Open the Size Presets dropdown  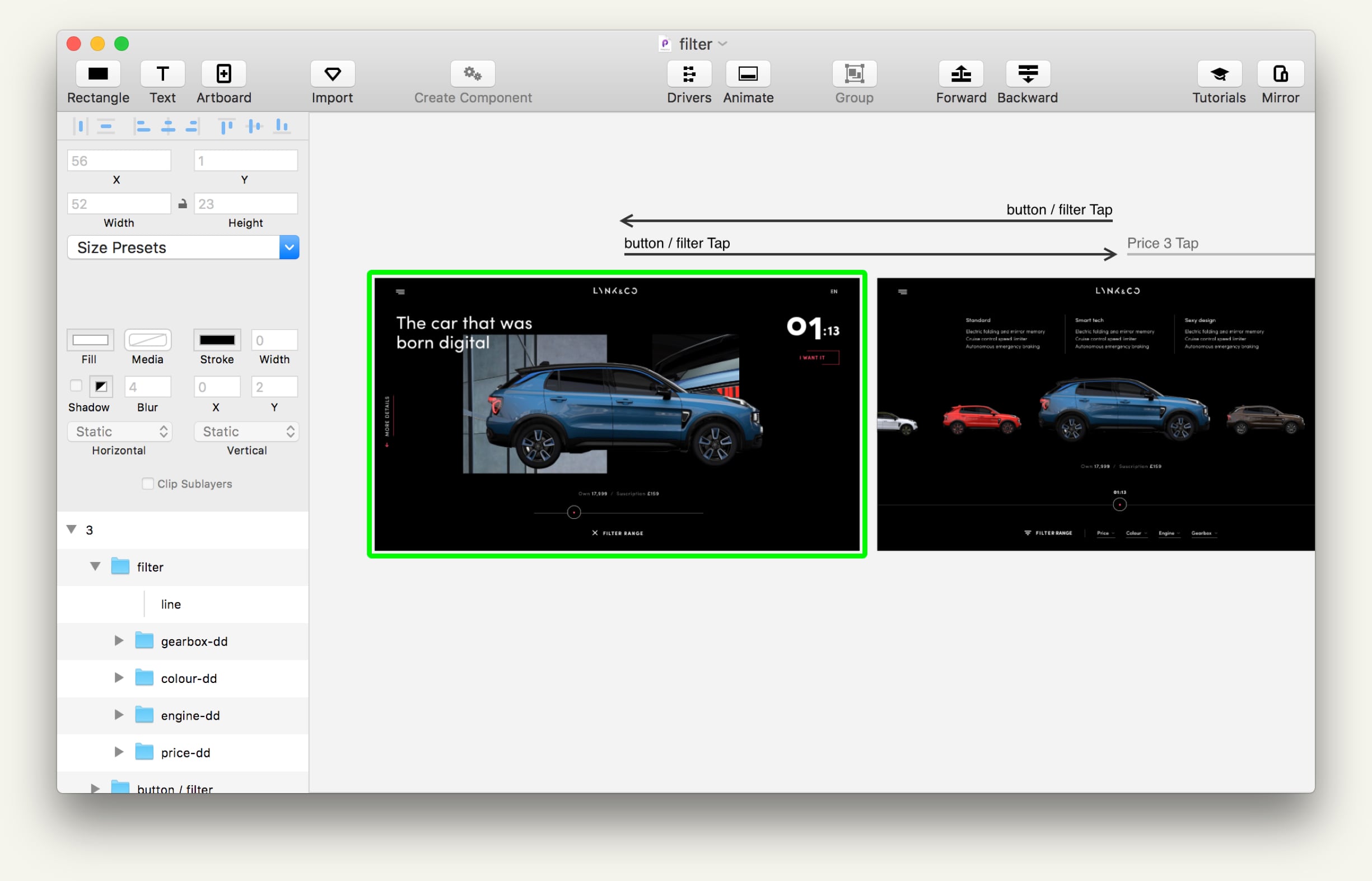tap(183, 247)
